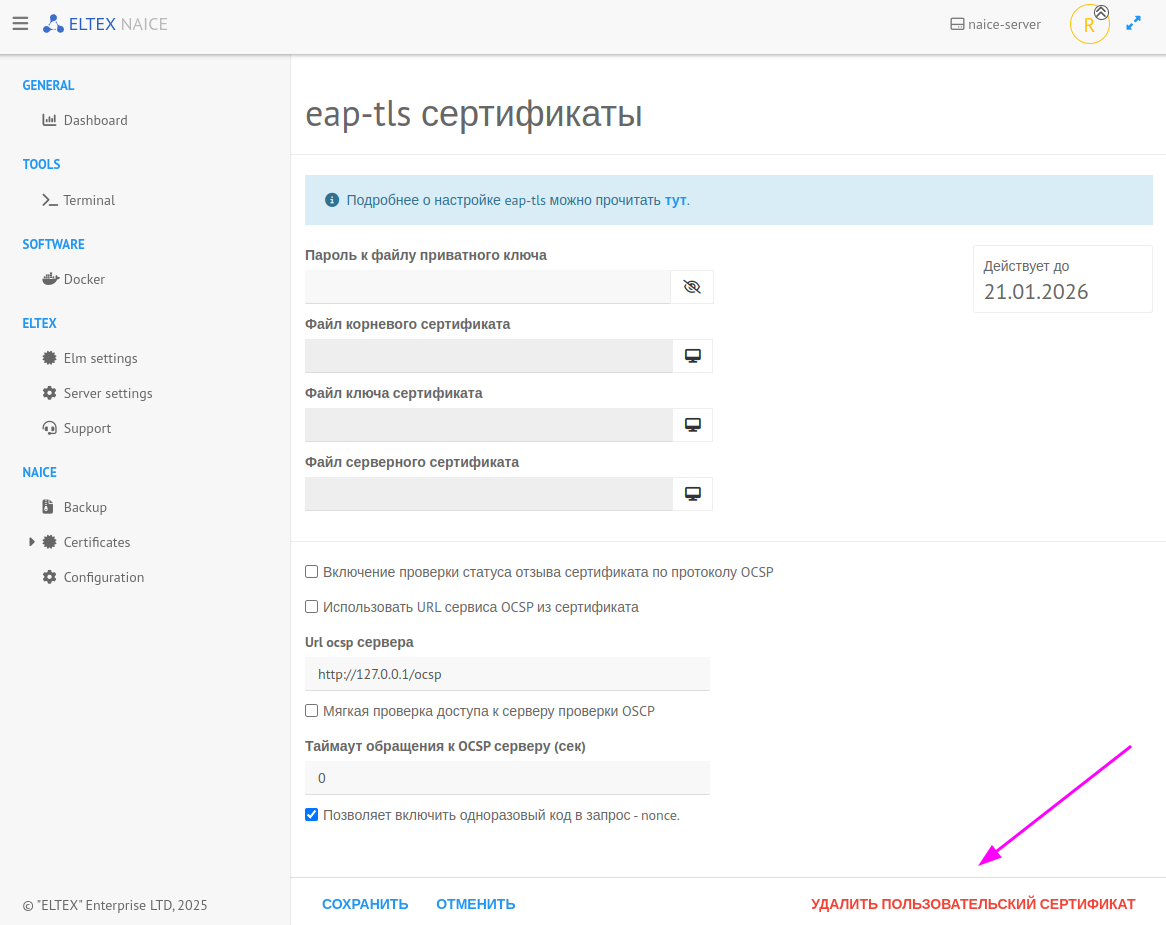Image resolution: width=1166 pixels, height=925 pixels.
Task: Click the fullscreen expand arrows icon
Action: [1133, 24]
